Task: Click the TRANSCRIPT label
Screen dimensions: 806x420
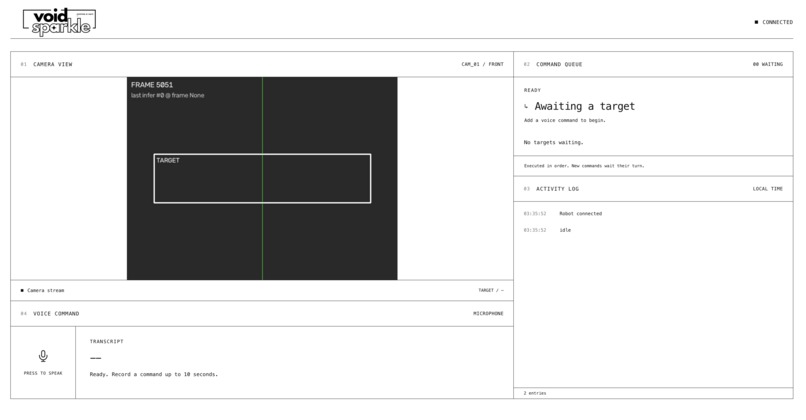Action: point(106,341)
